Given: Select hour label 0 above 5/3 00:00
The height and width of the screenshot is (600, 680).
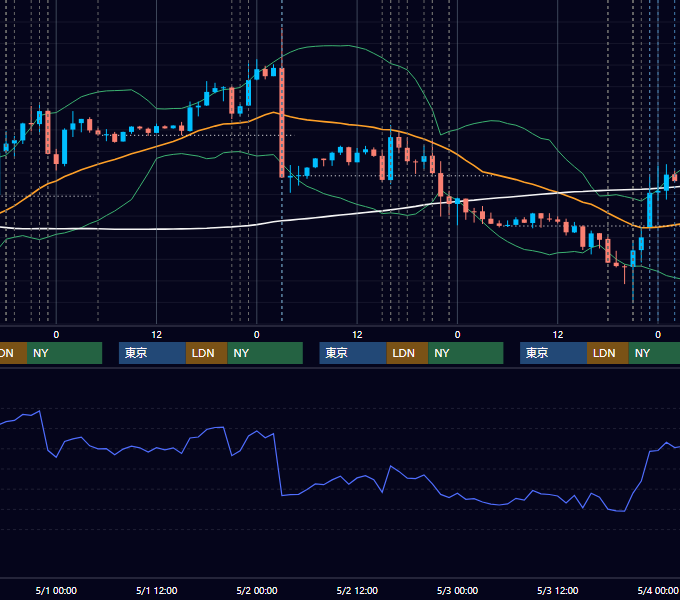Looking at the screenshot, I should tap(457, 335).
